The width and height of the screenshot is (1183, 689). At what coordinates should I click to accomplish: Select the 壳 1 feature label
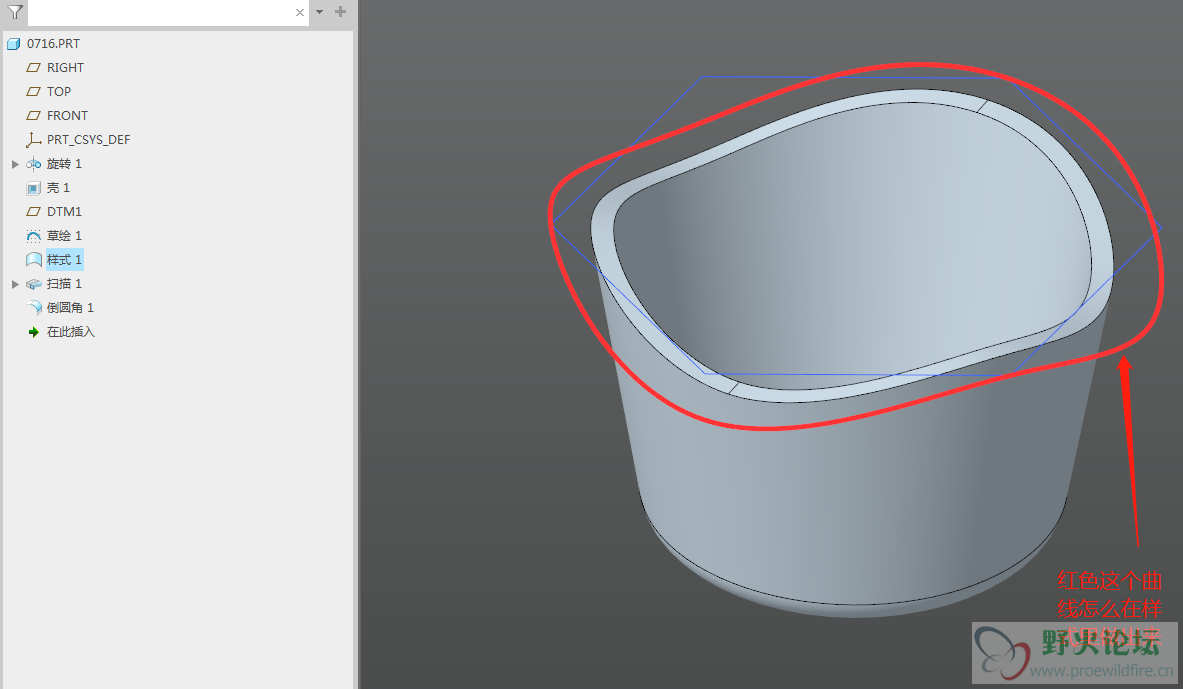[x=58, y=188]
